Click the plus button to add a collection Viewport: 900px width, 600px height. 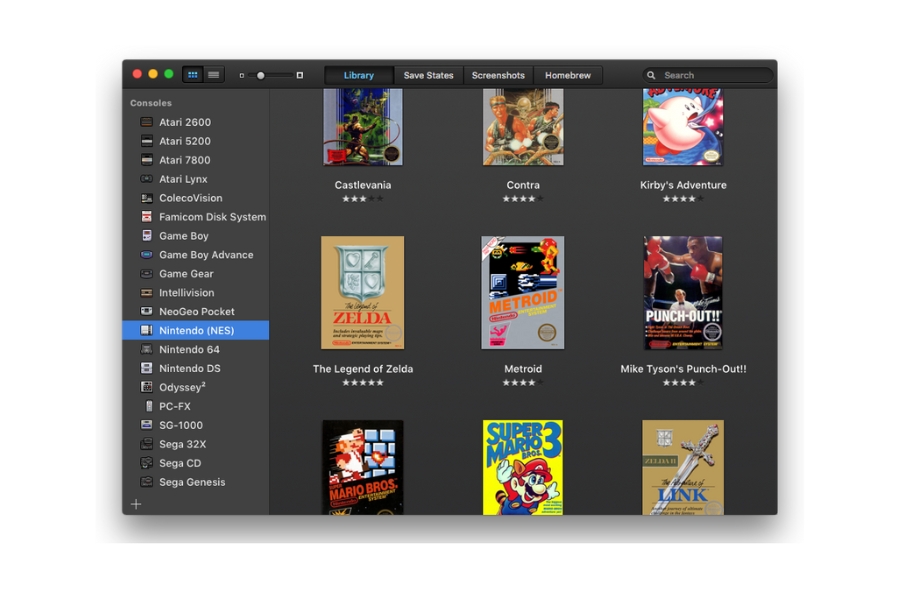click(136, 504)
